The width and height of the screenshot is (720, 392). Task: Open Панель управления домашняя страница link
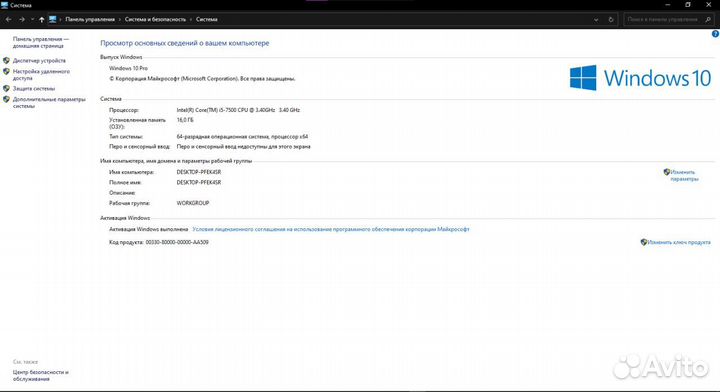[x=41, y=42]
